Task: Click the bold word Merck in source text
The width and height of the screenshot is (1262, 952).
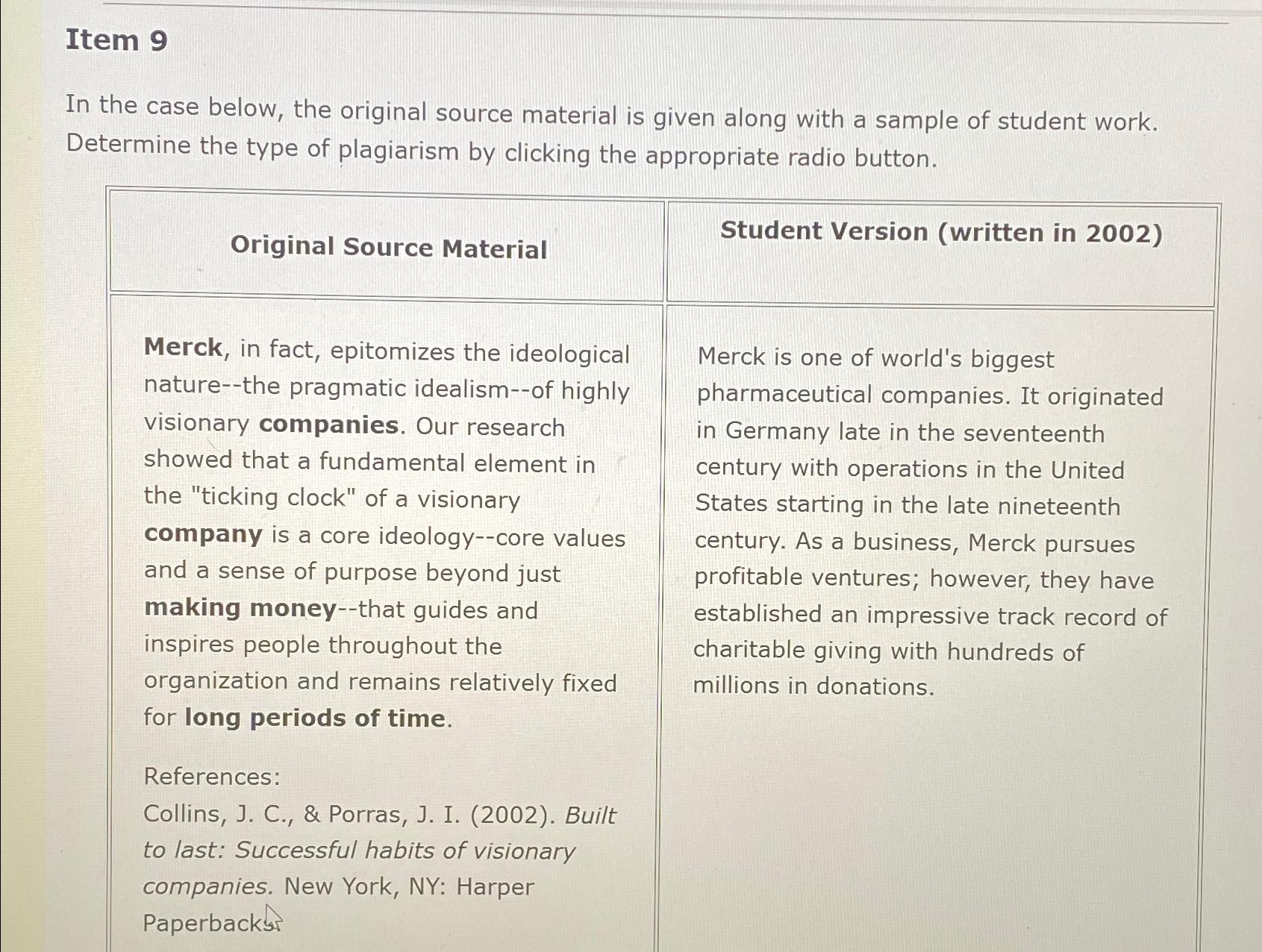Action: pyautogui.click(x=184, y=347)
